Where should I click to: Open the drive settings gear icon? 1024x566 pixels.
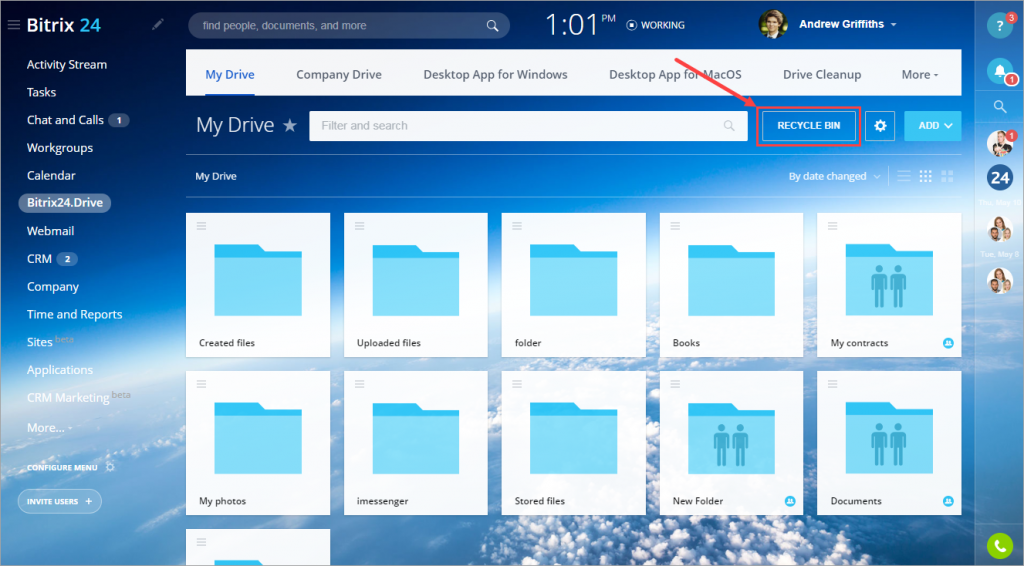click(x=880, y=125)
